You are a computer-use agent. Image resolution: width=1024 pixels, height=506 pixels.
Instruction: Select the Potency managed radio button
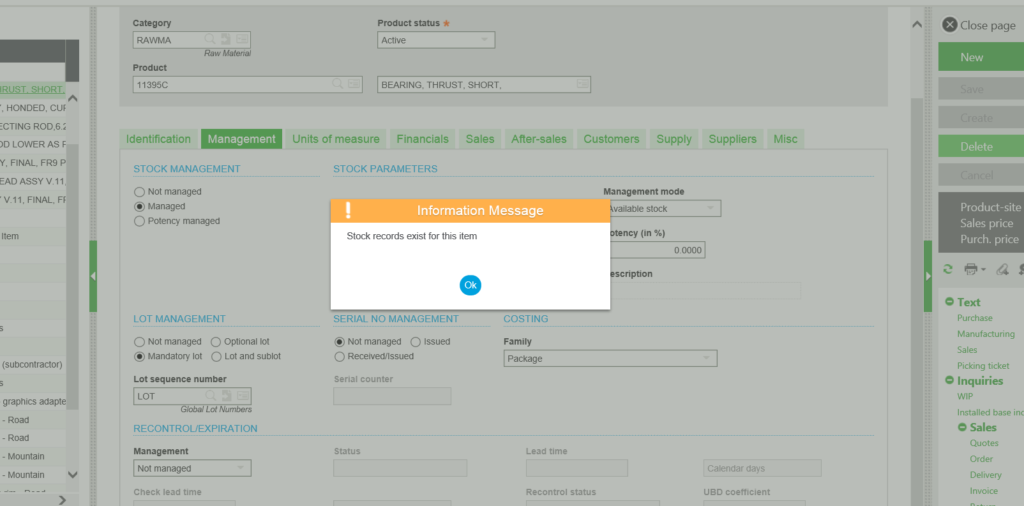[x=139, y=221]
